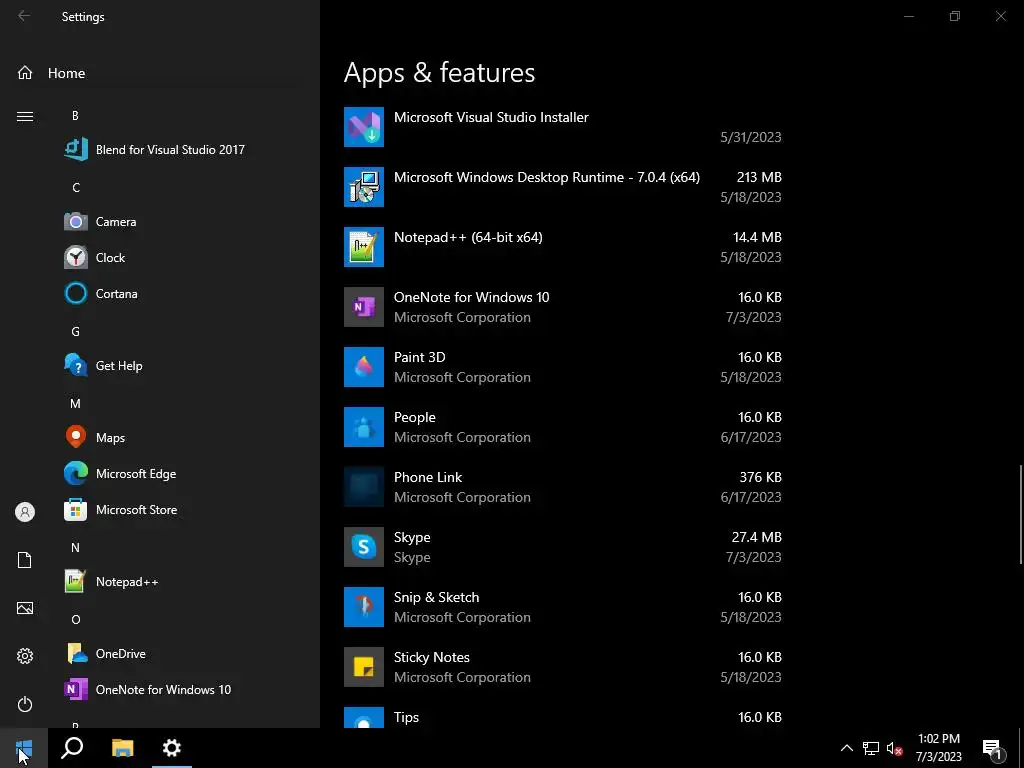
Task: Open Settings gear in Start sidebar
Action: click(25, 656)
